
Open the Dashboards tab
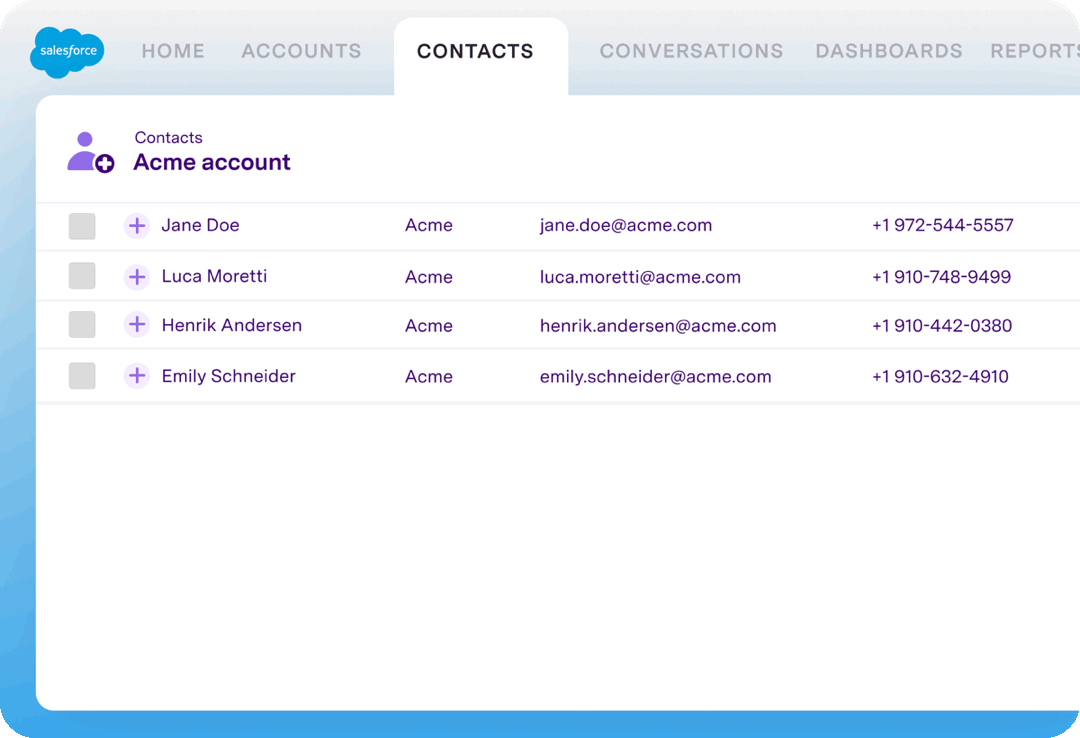click(888, 51)
